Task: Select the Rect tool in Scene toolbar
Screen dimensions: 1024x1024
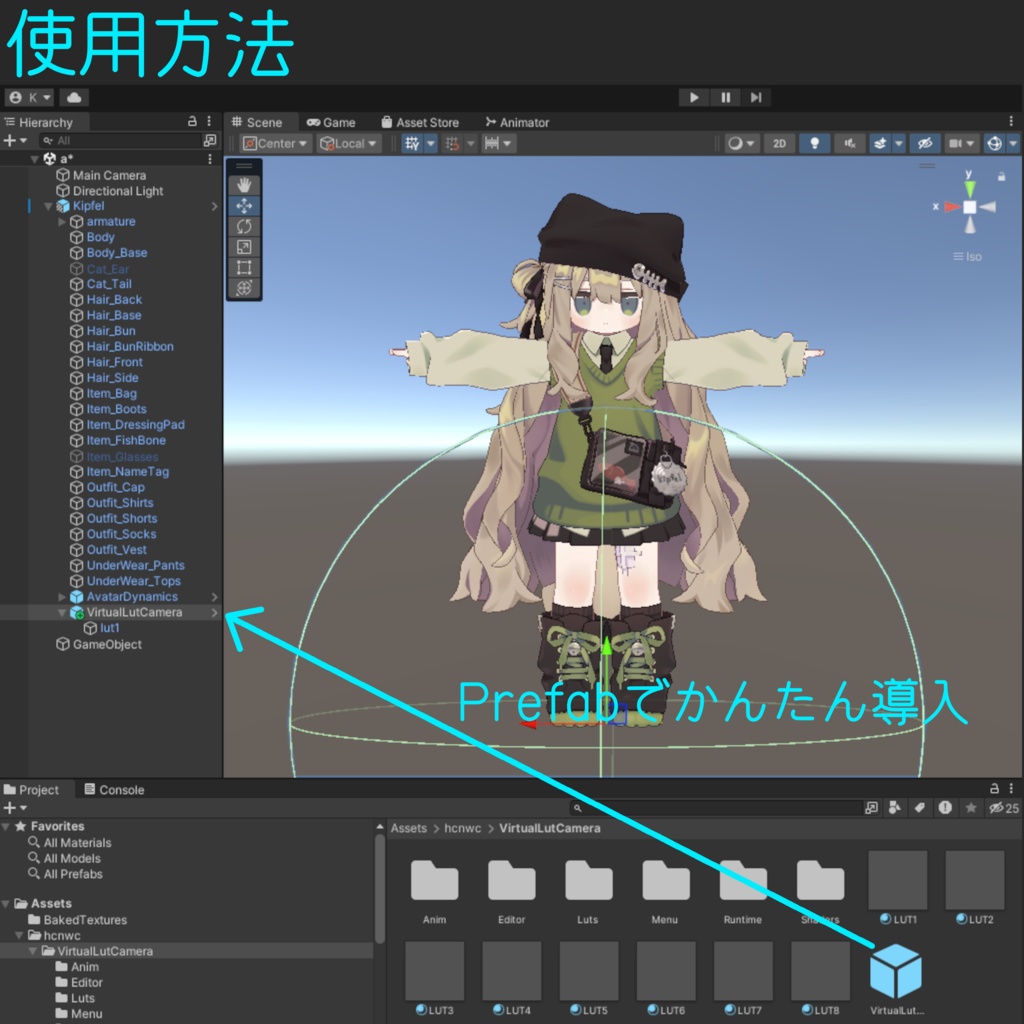Action: coord(243,267)
